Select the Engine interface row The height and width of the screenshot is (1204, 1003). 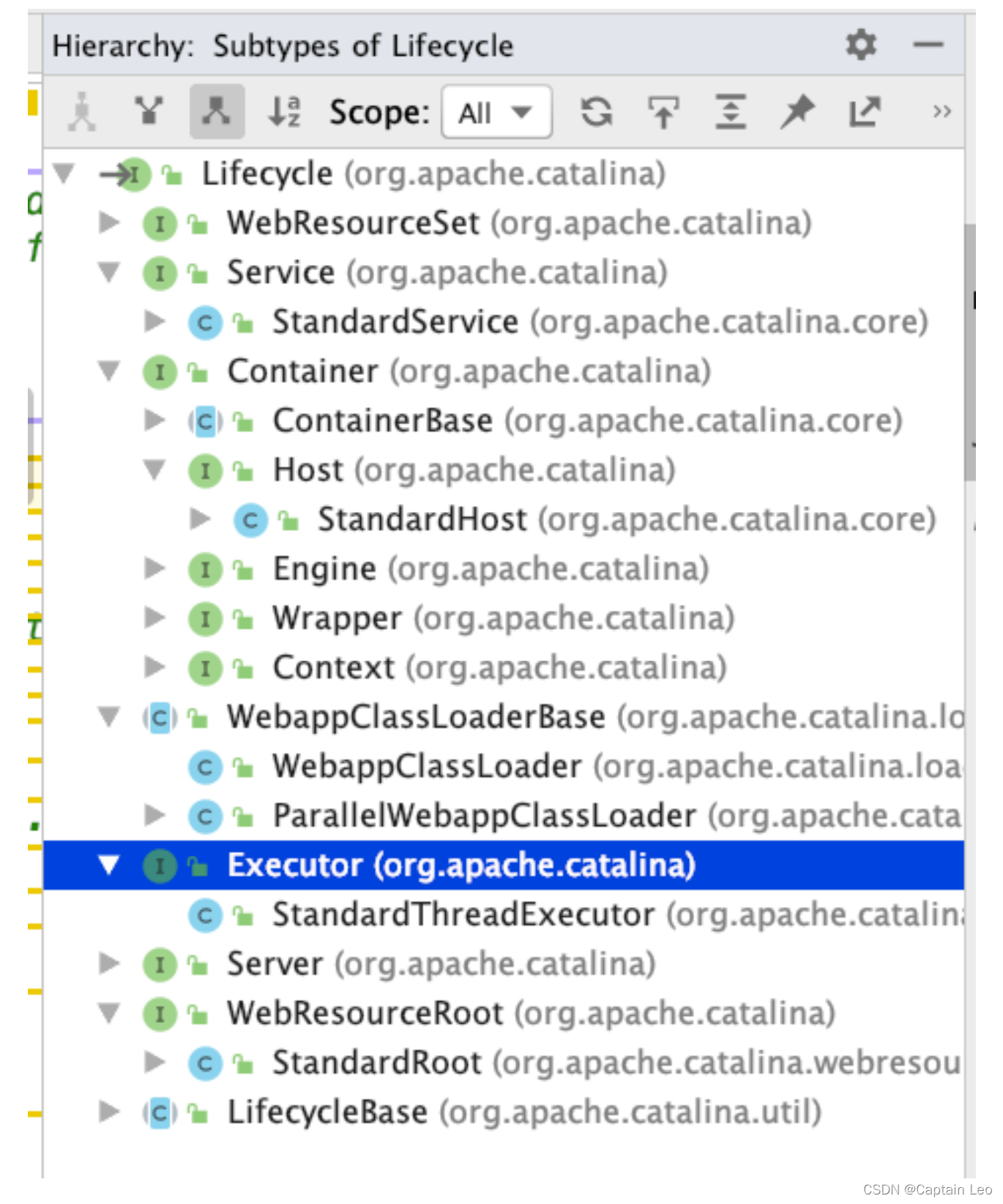(504, 568)
